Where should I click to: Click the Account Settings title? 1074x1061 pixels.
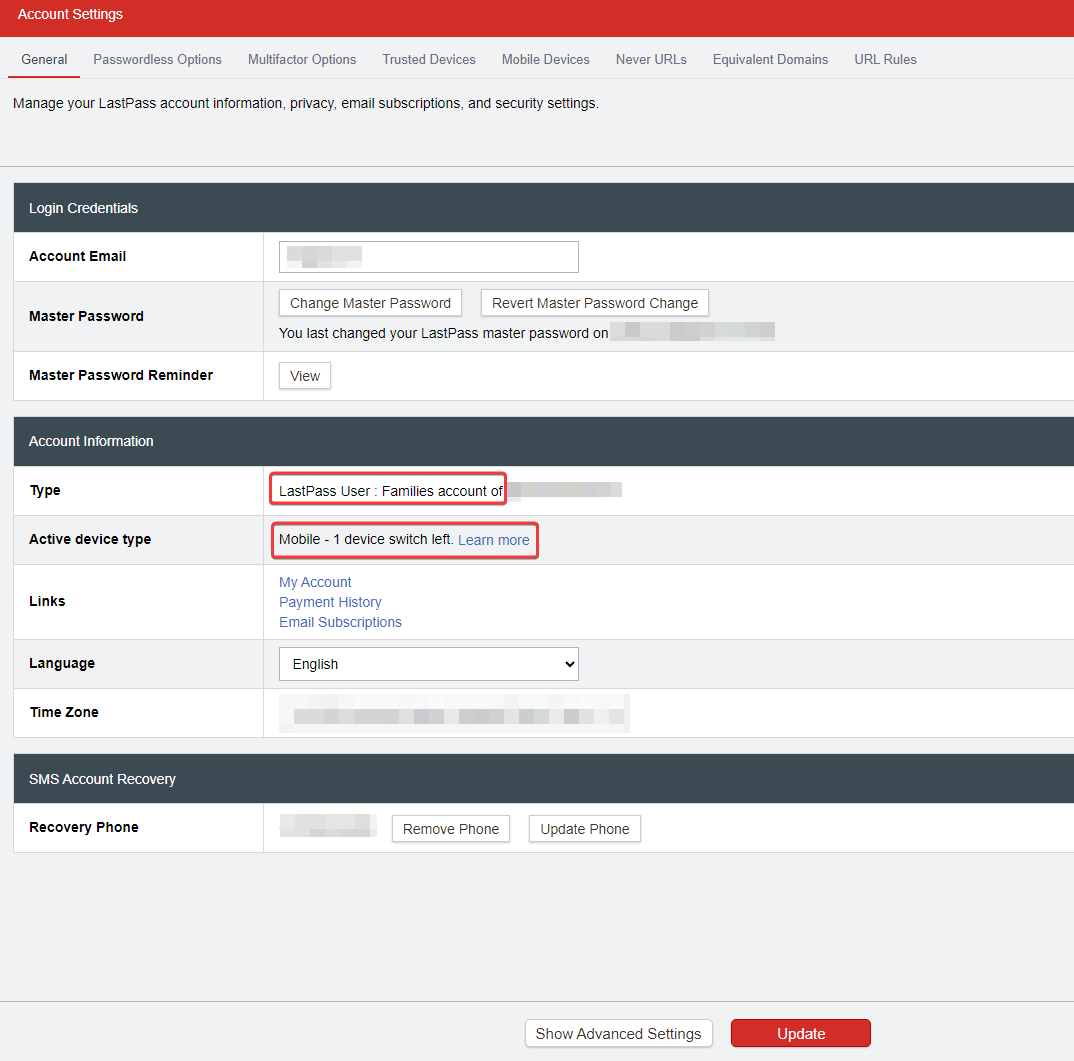click(70, 14)
